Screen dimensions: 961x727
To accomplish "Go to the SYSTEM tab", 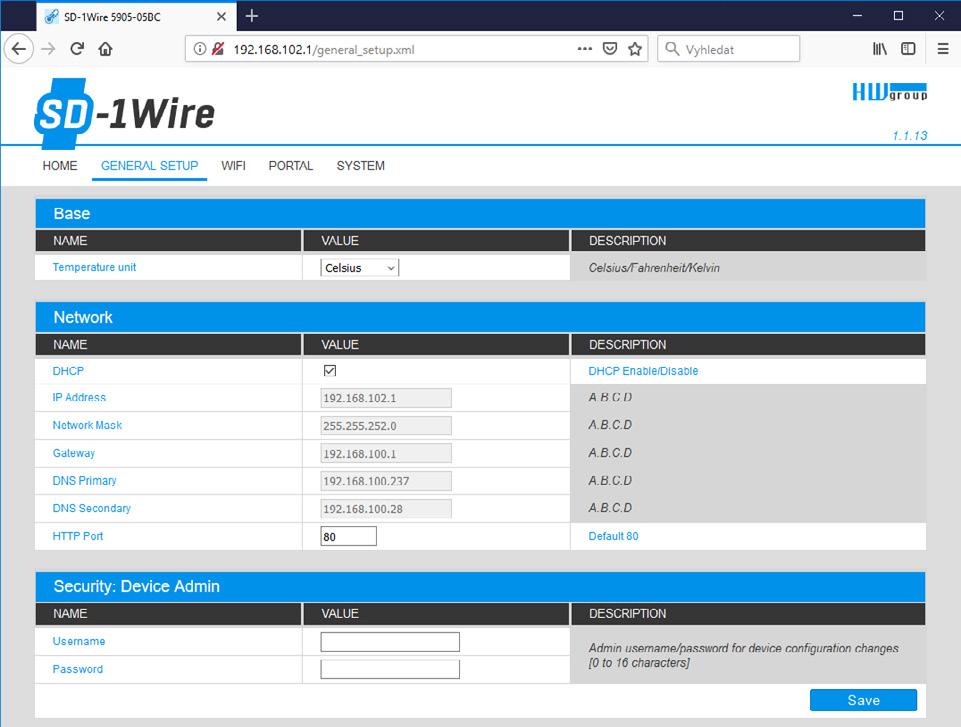I will click(x=360, y=166).
